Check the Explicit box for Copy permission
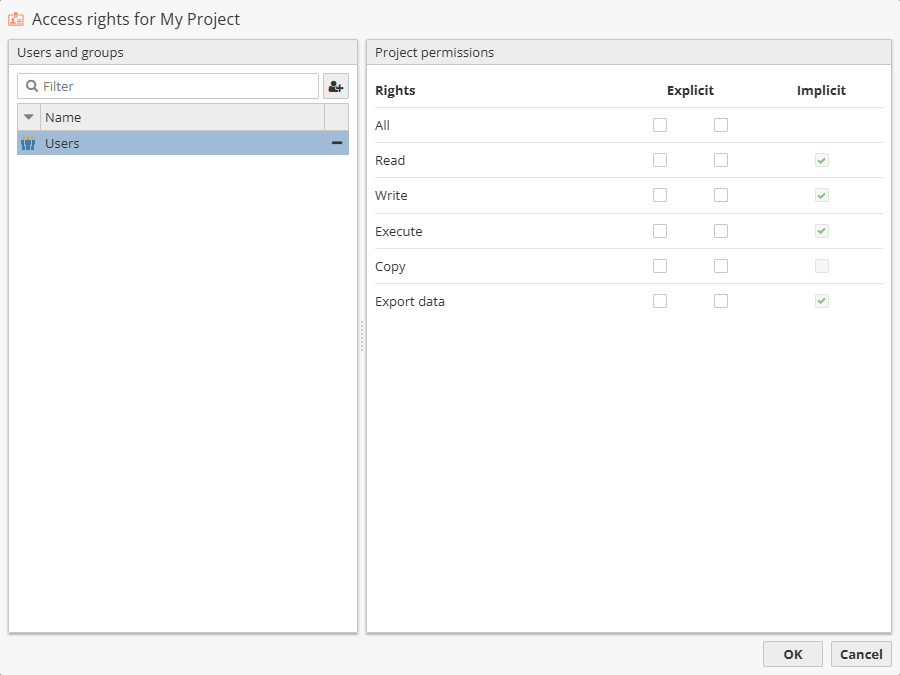The height and width of the screenshot is (675, 900). [x=659, y=266]
